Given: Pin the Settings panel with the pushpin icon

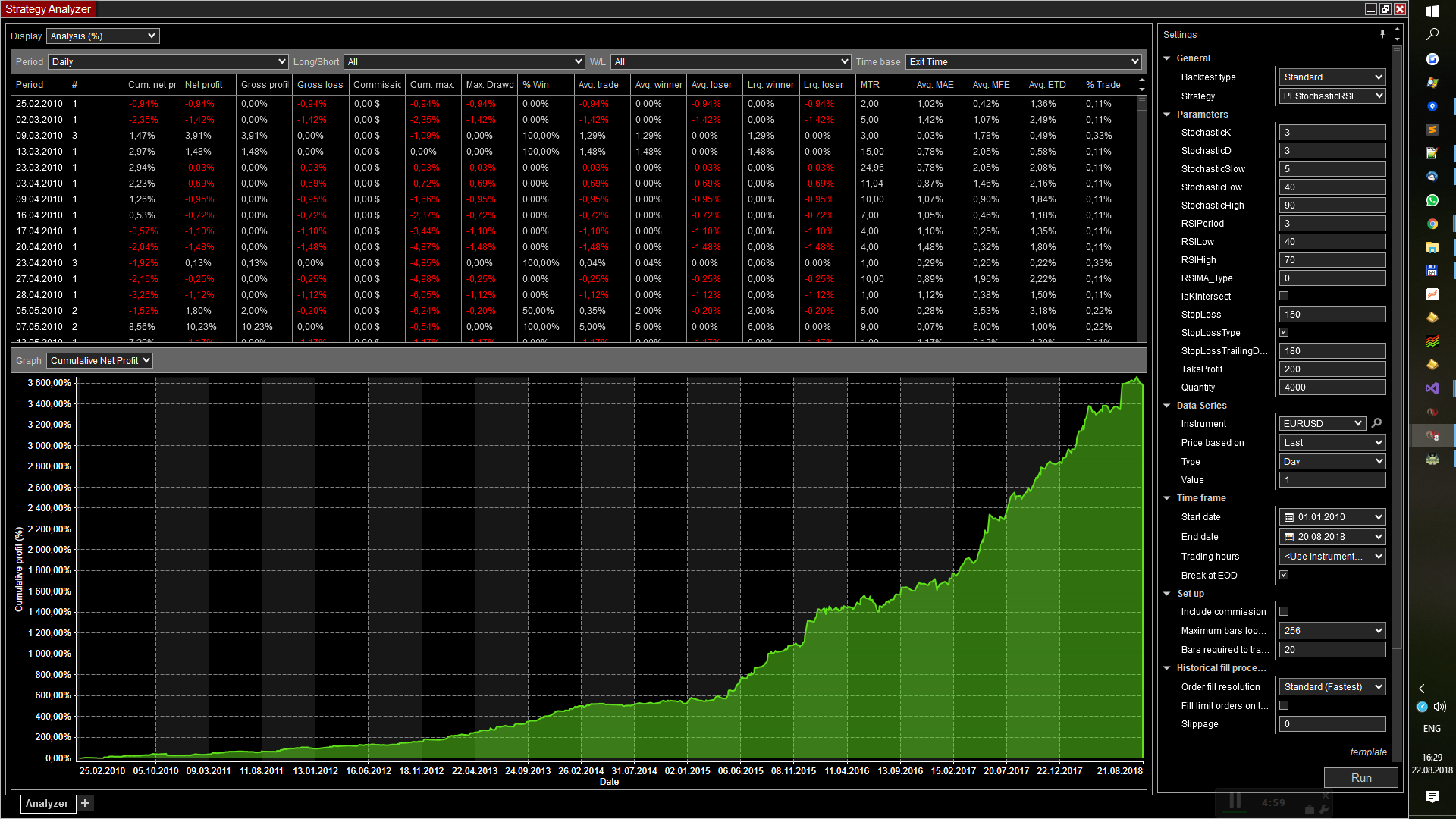Looking at the screenshot, I should pyautogui.click(x=1382, y=34).
